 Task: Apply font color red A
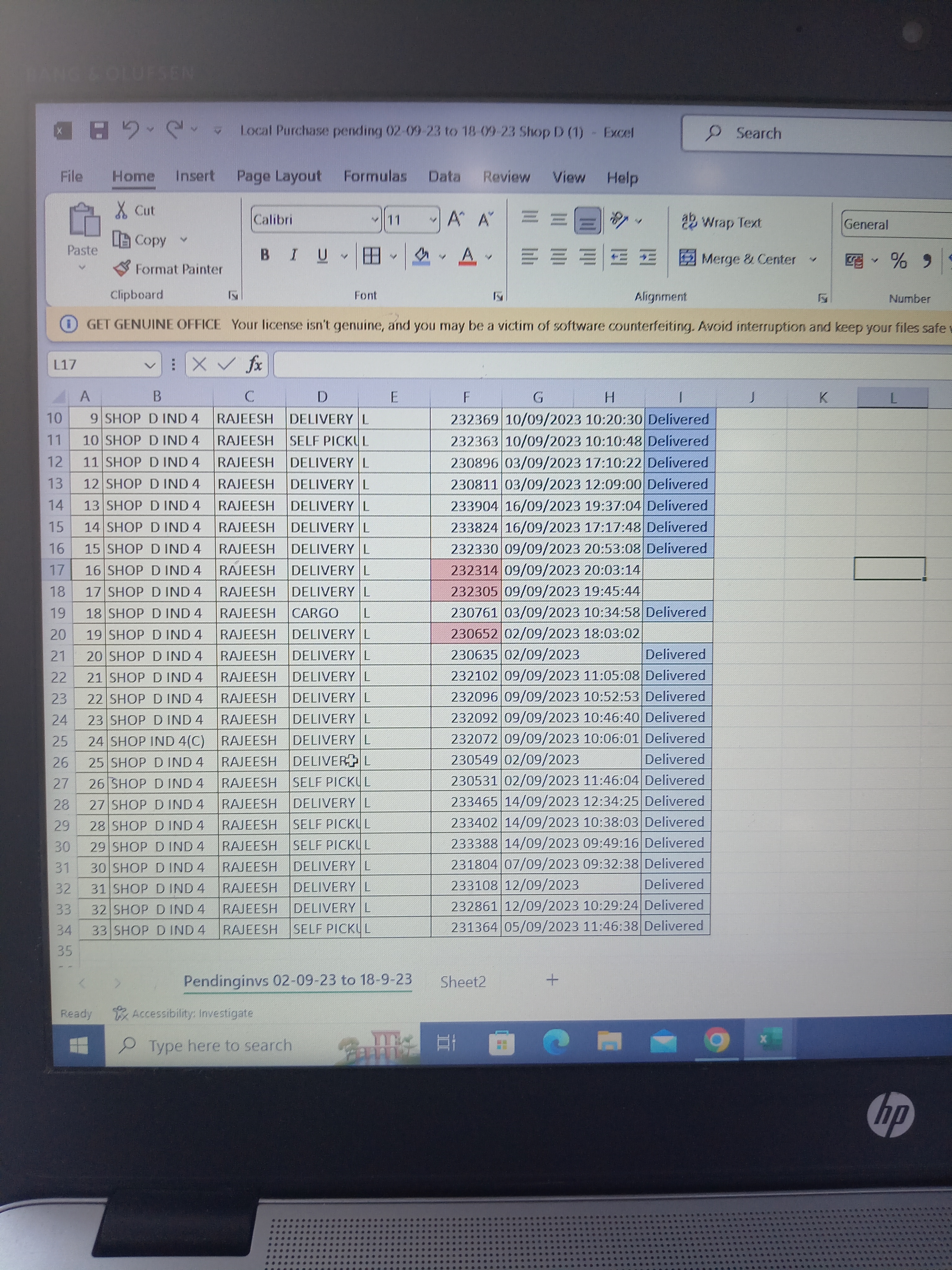pyautogui.click(x=468, y=256)
